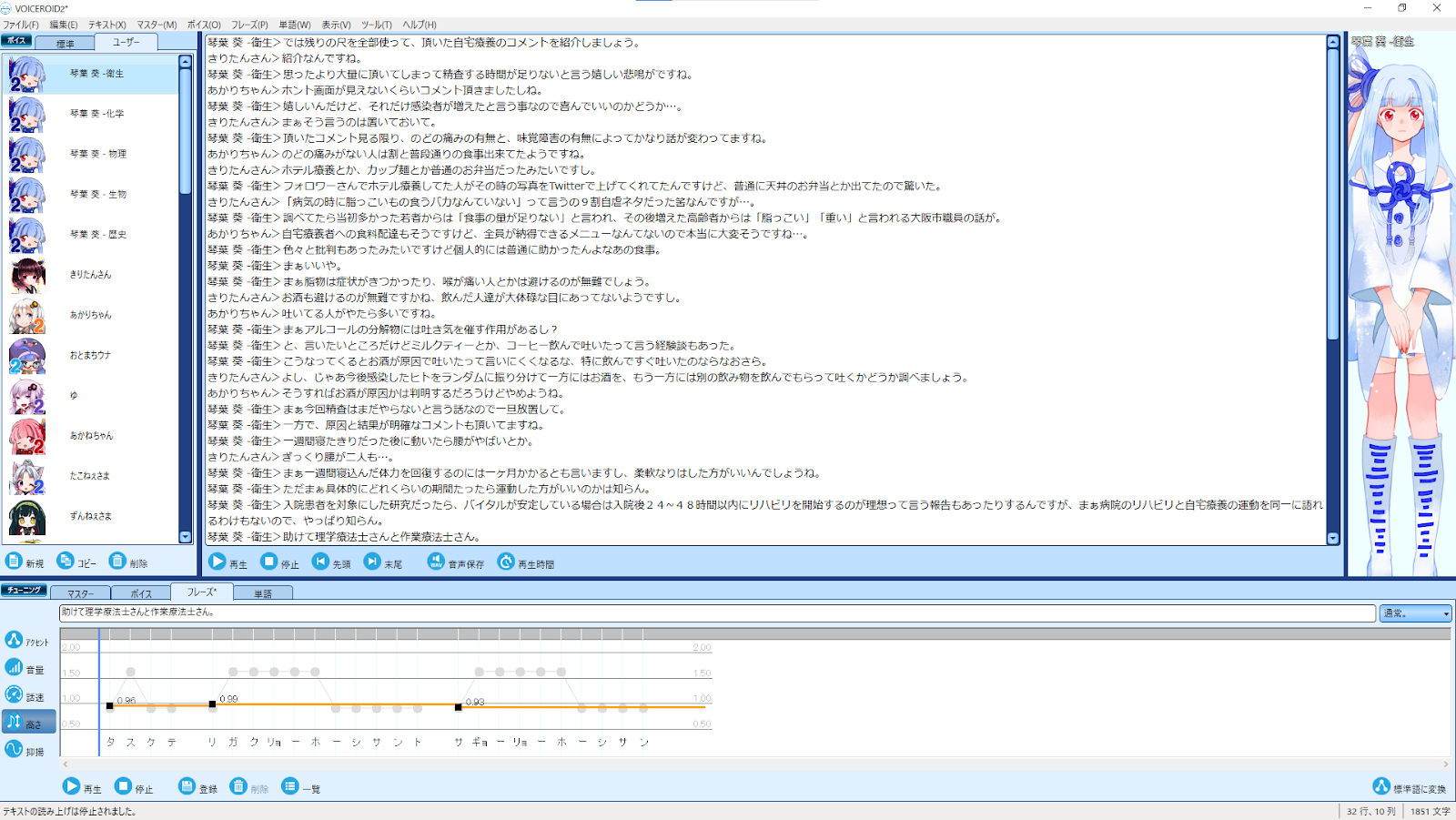Play the phrase with 再生 in the tuning panel
This screenshot has width=1456, height=820.
(72, 786)
